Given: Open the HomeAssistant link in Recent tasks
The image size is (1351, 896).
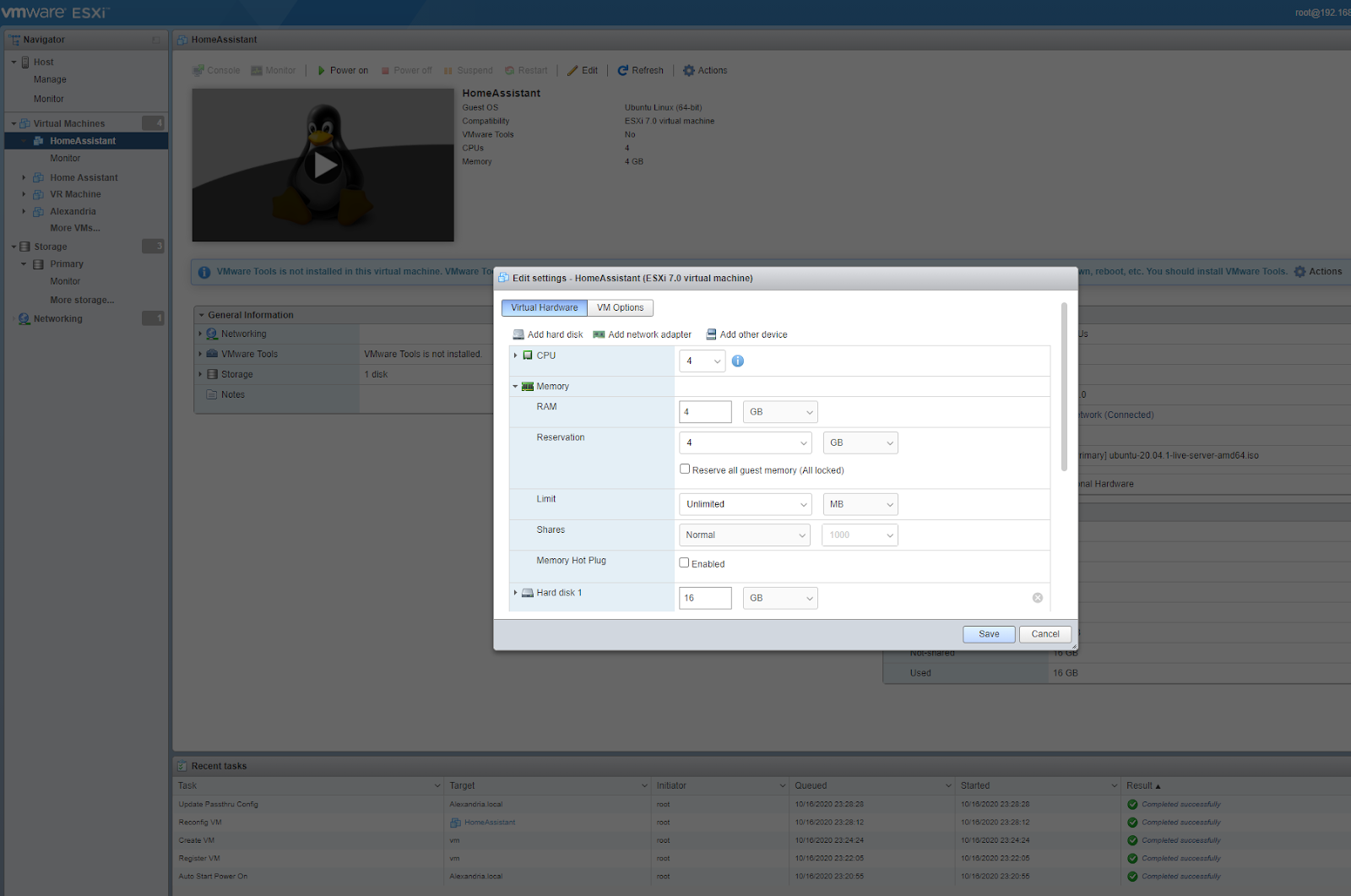Looking at the screenshot, I should [x=490, y=823].
